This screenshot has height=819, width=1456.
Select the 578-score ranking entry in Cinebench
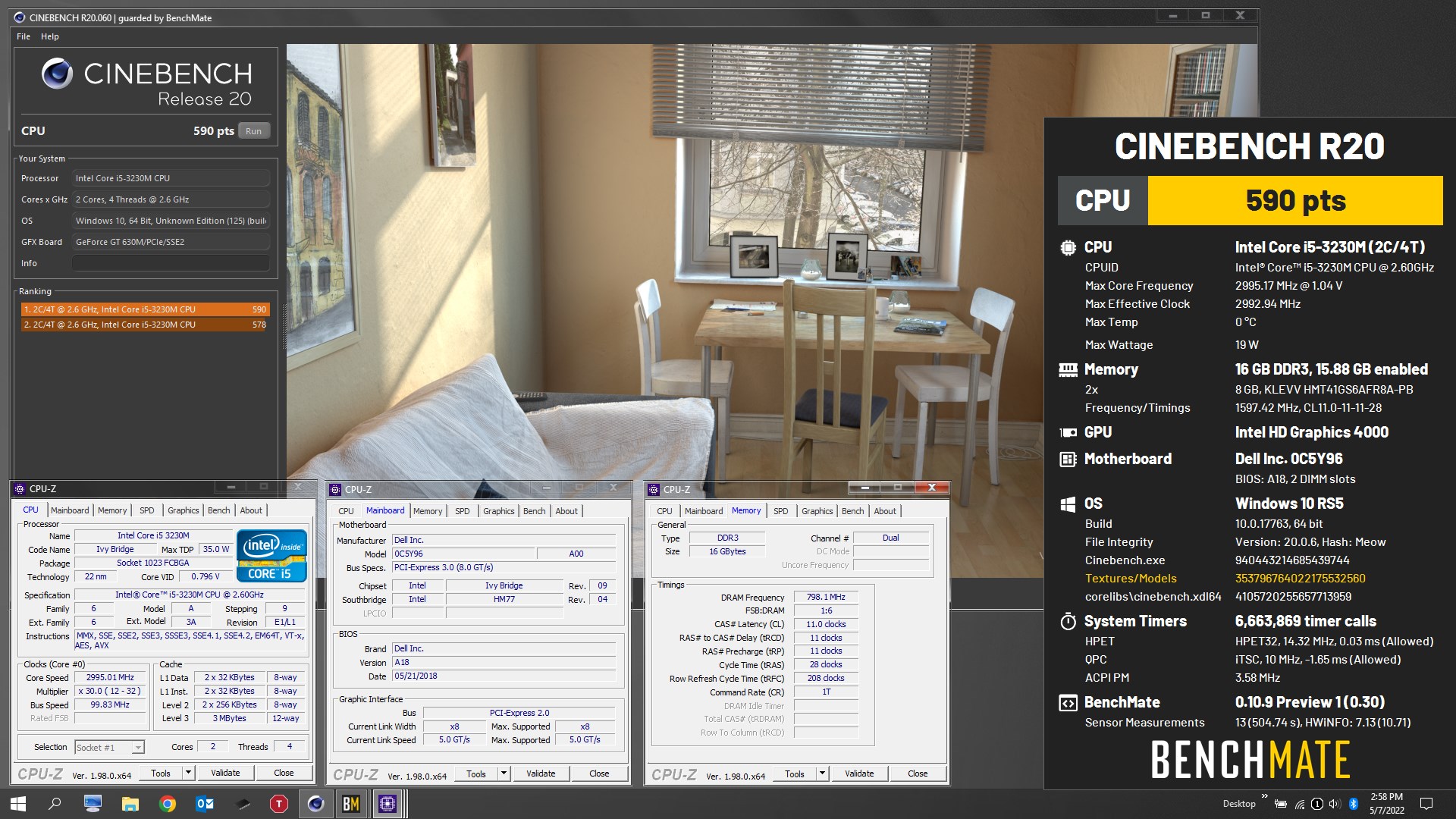pos(145,325)
